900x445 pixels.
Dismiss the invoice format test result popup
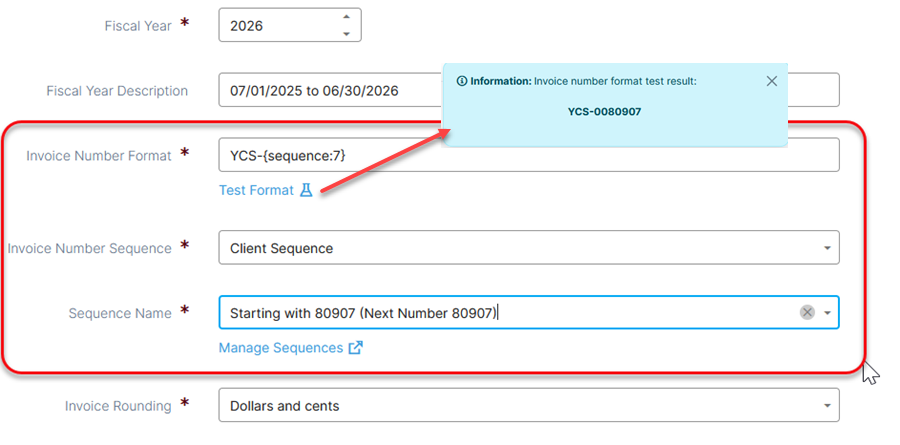[771, 81]
